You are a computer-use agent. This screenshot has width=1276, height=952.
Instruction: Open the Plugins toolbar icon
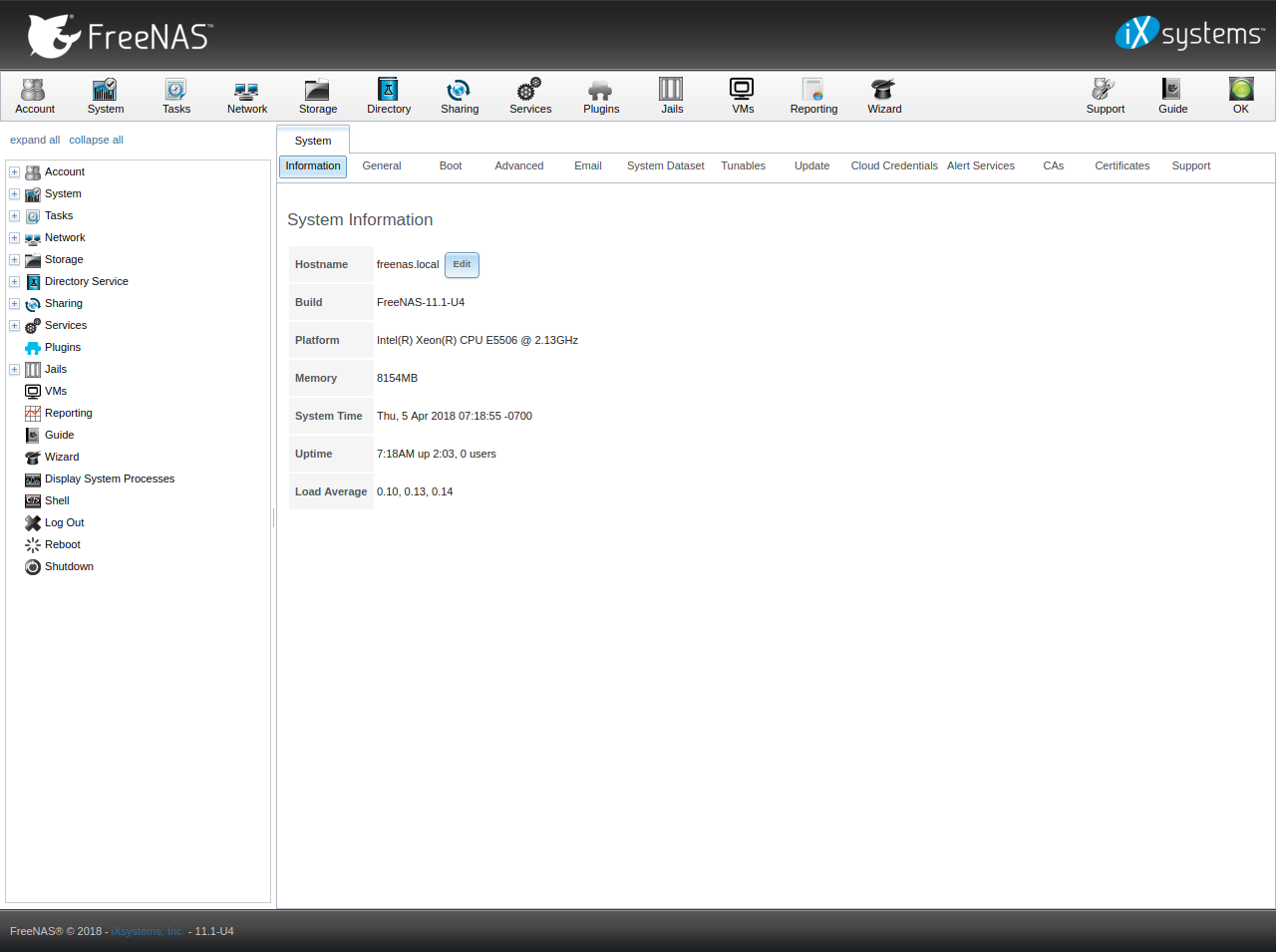tap(600, 95)
